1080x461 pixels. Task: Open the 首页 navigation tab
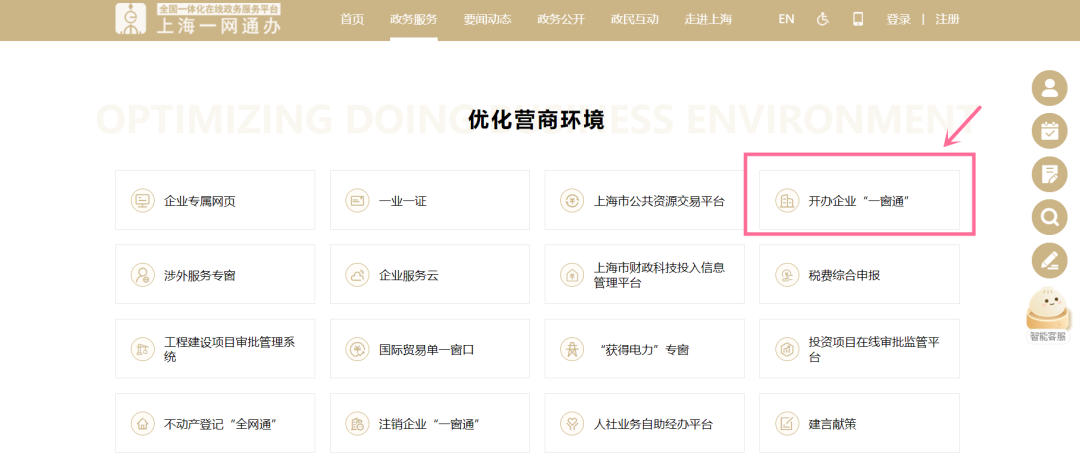coord(352,19)
